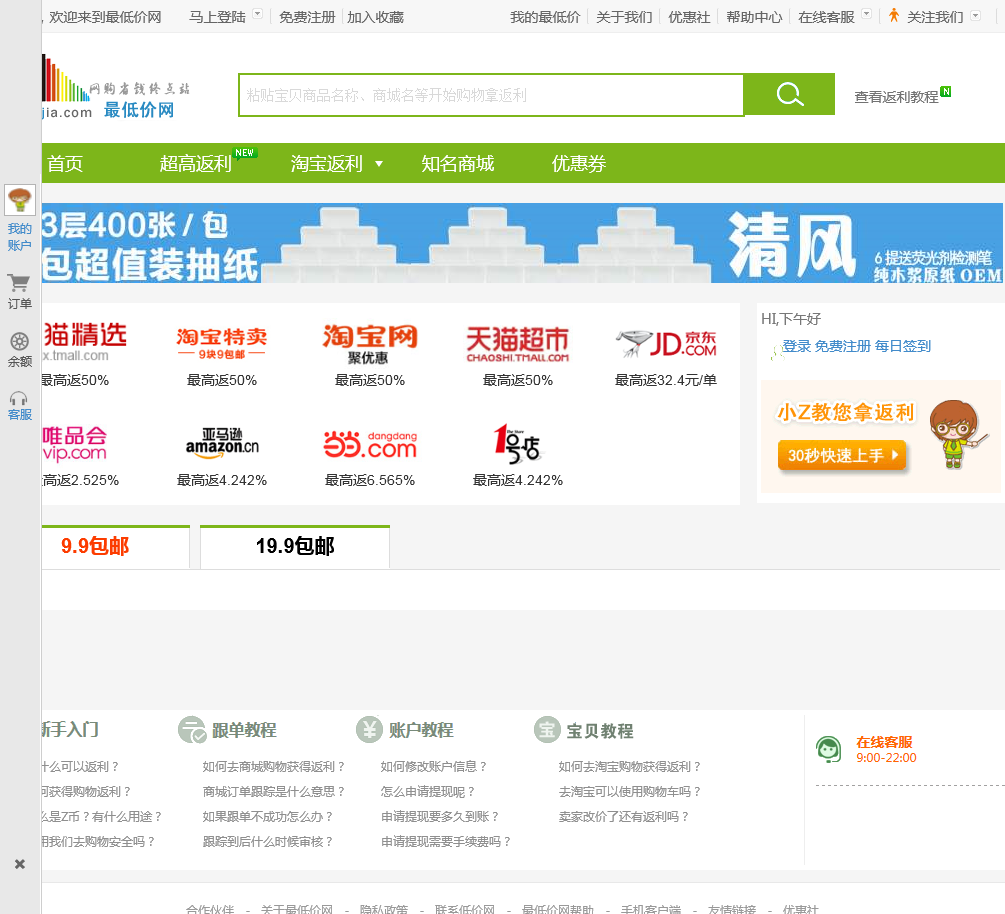Click 账户教程 yen icon
The height and width of the screenshot is (914, 1005).
click(x=369, y=729)
